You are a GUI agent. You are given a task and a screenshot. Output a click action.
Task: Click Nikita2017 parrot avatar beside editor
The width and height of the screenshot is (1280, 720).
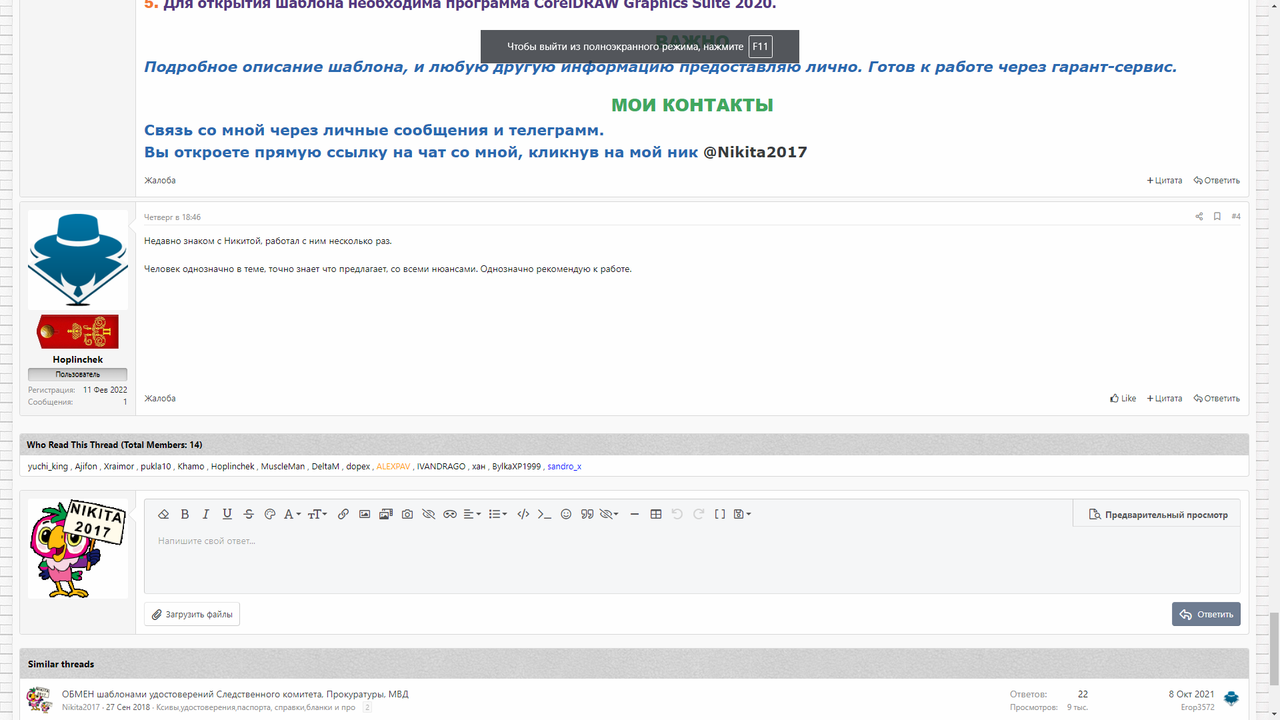click(x=78, y=549)
